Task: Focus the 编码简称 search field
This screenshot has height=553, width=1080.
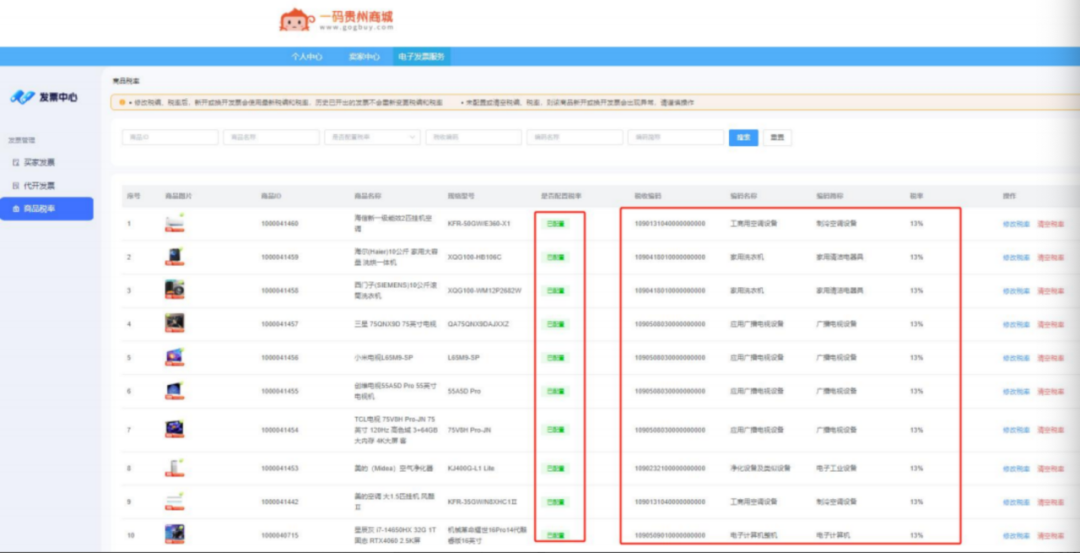Action: click(x=676, y=137)
